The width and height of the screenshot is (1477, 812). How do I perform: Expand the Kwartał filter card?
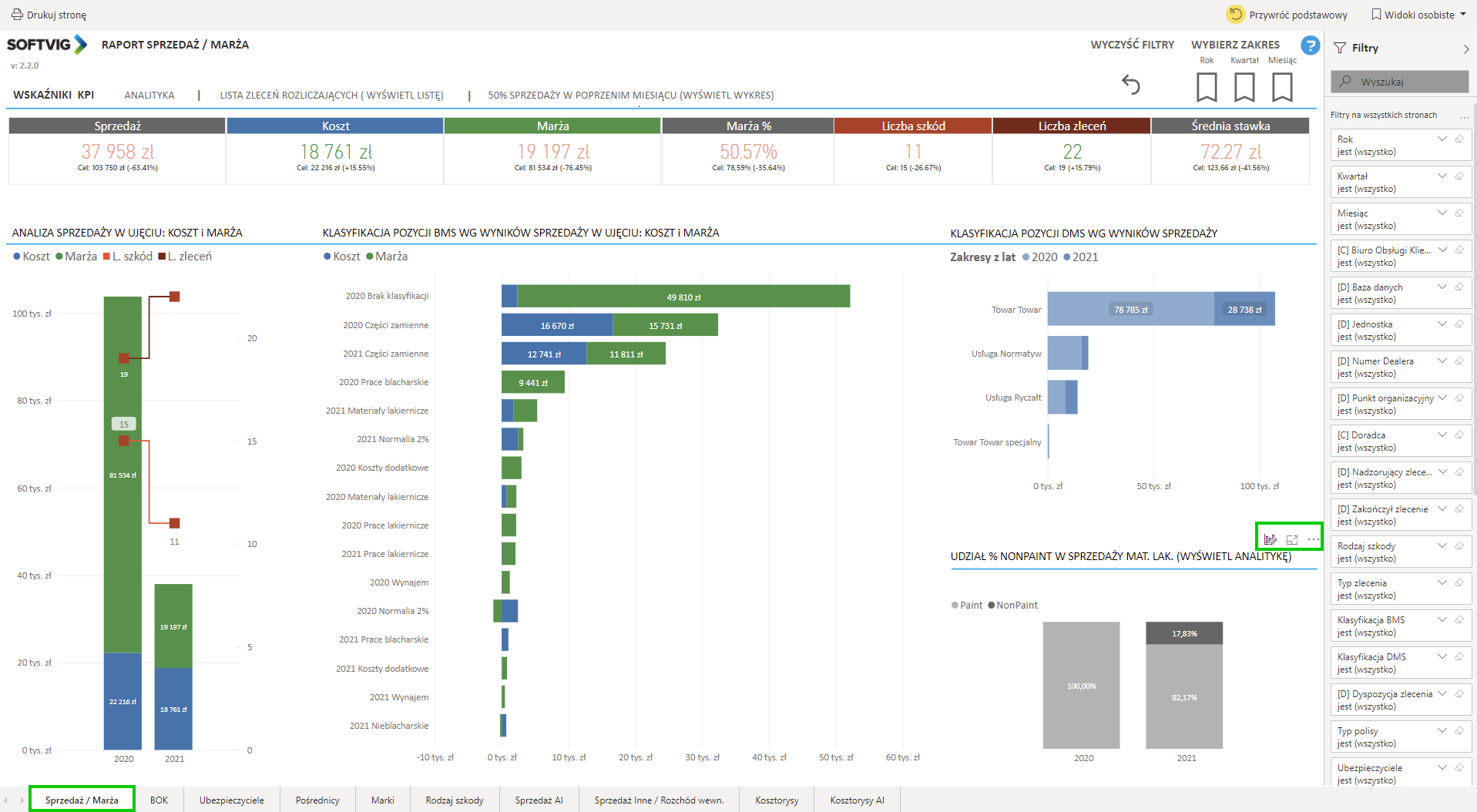1442,176
